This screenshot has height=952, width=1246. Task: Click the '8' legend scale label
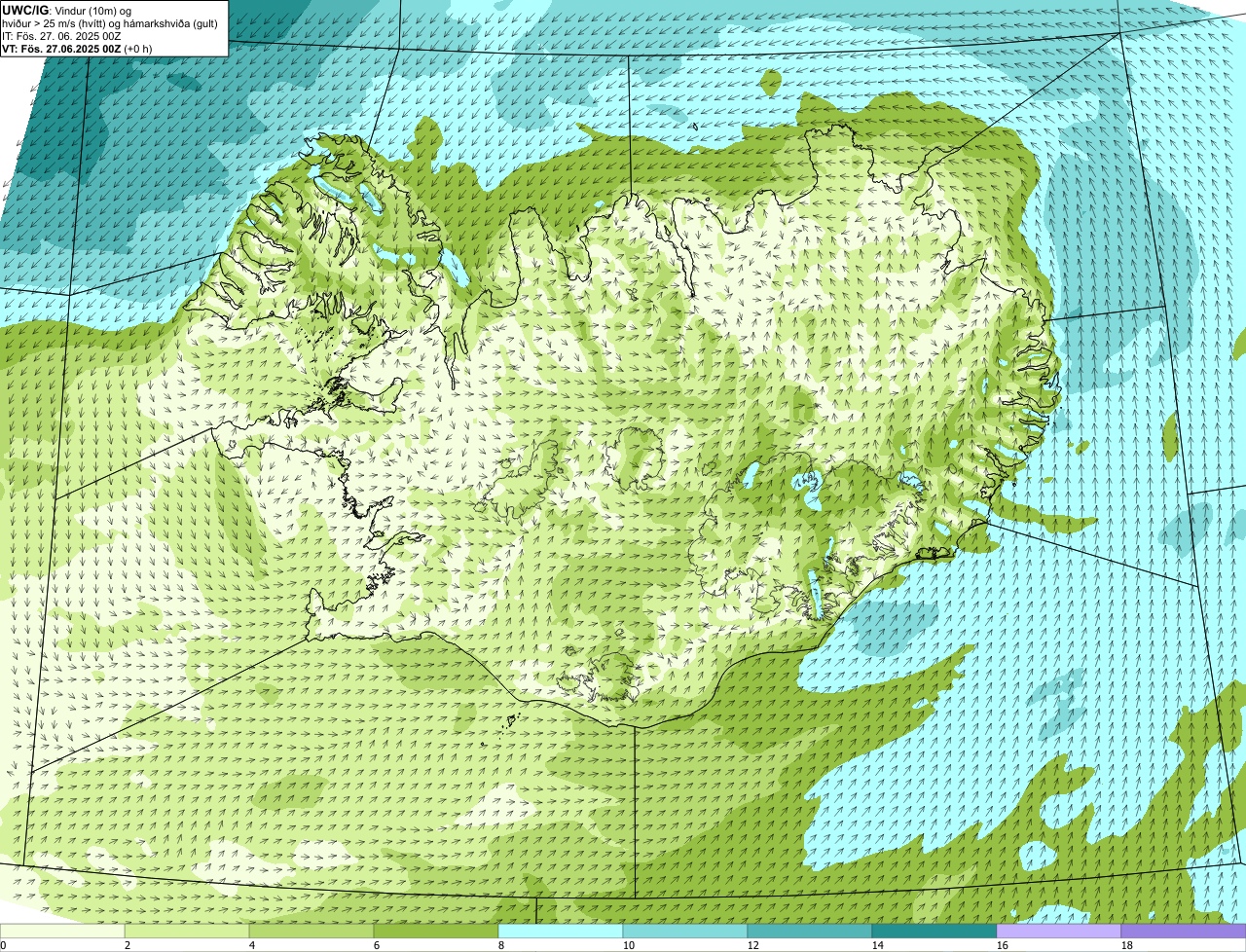point(501,945)
